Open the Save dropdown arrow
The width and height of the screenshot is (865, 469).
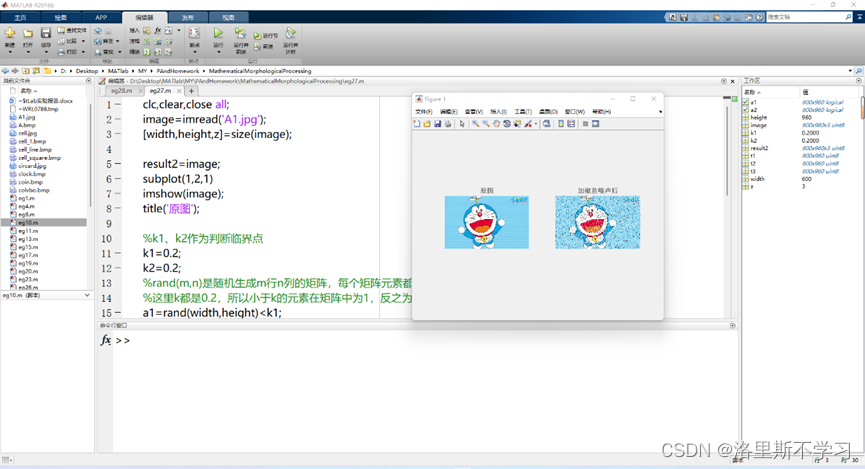46,52
